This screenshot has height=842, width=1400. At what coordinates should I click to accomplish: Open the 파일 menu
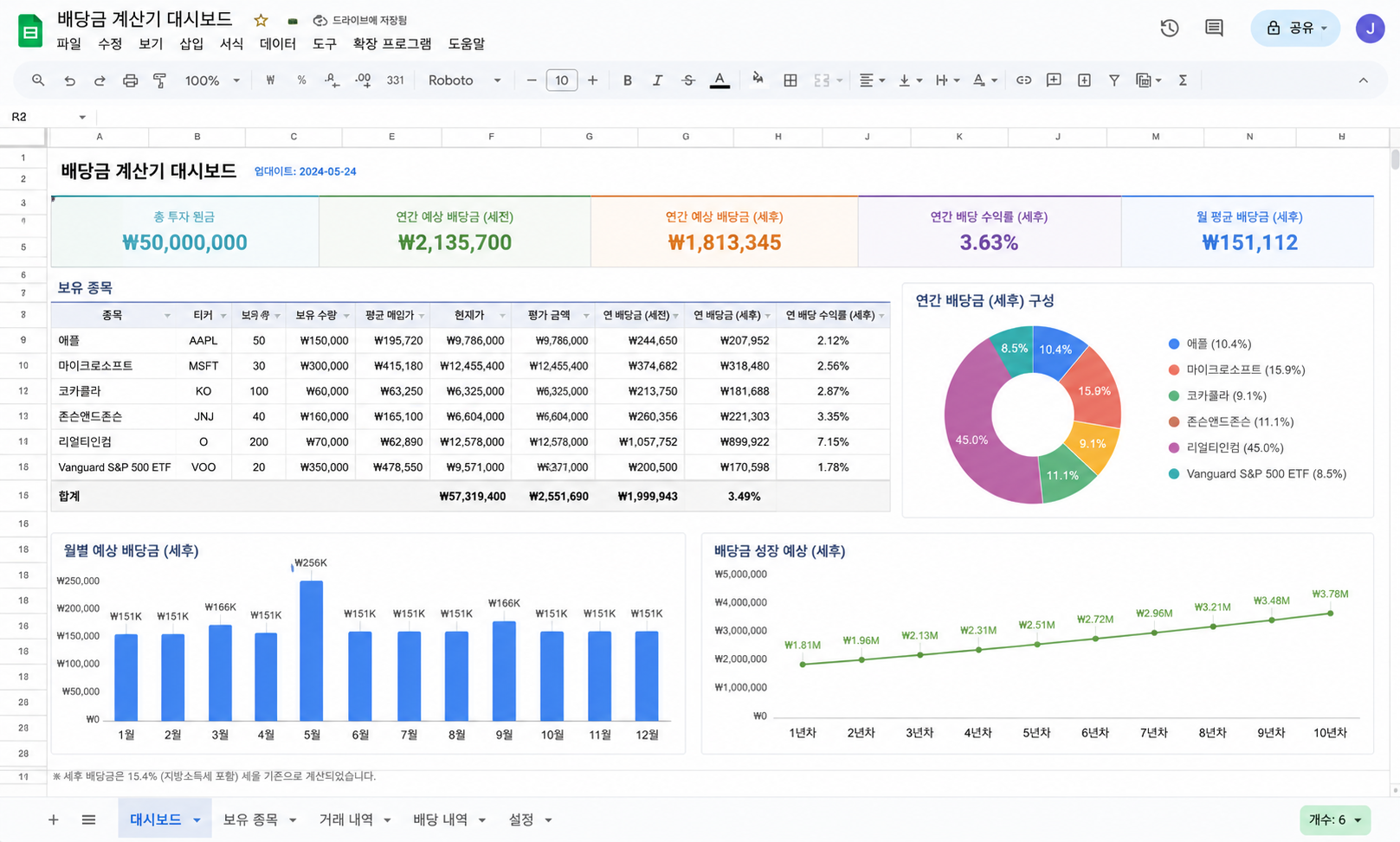tap(68, 44)
